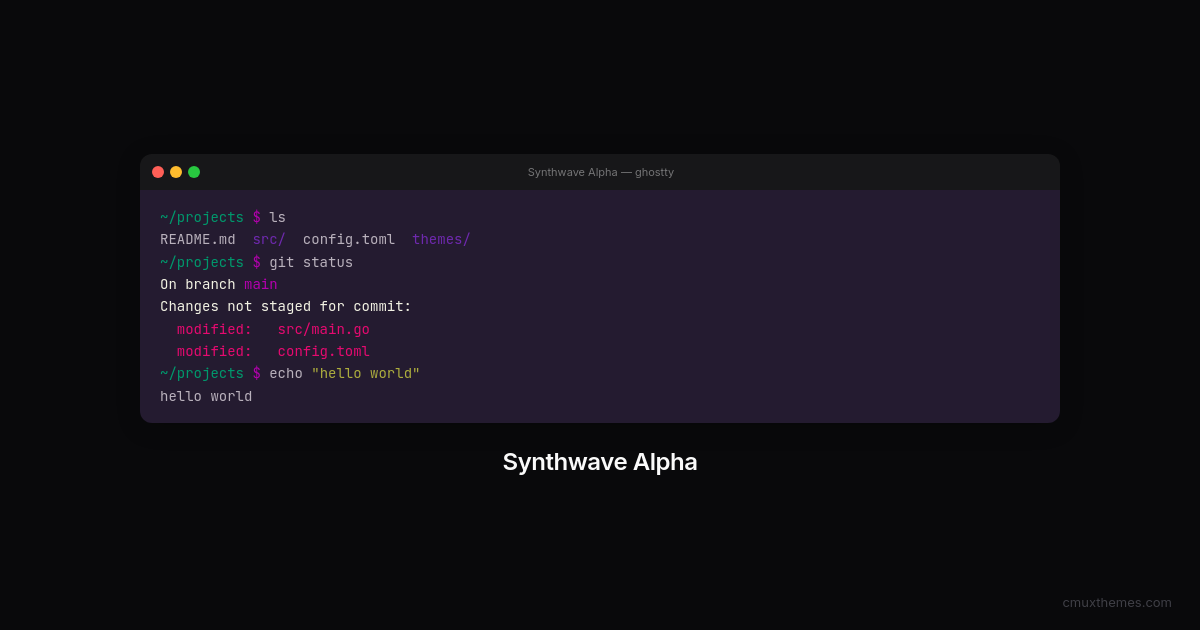Click the 'Changes not staged for commit:' line
The height and width of the screenshot is (630, 1200).
coord(286,307)
